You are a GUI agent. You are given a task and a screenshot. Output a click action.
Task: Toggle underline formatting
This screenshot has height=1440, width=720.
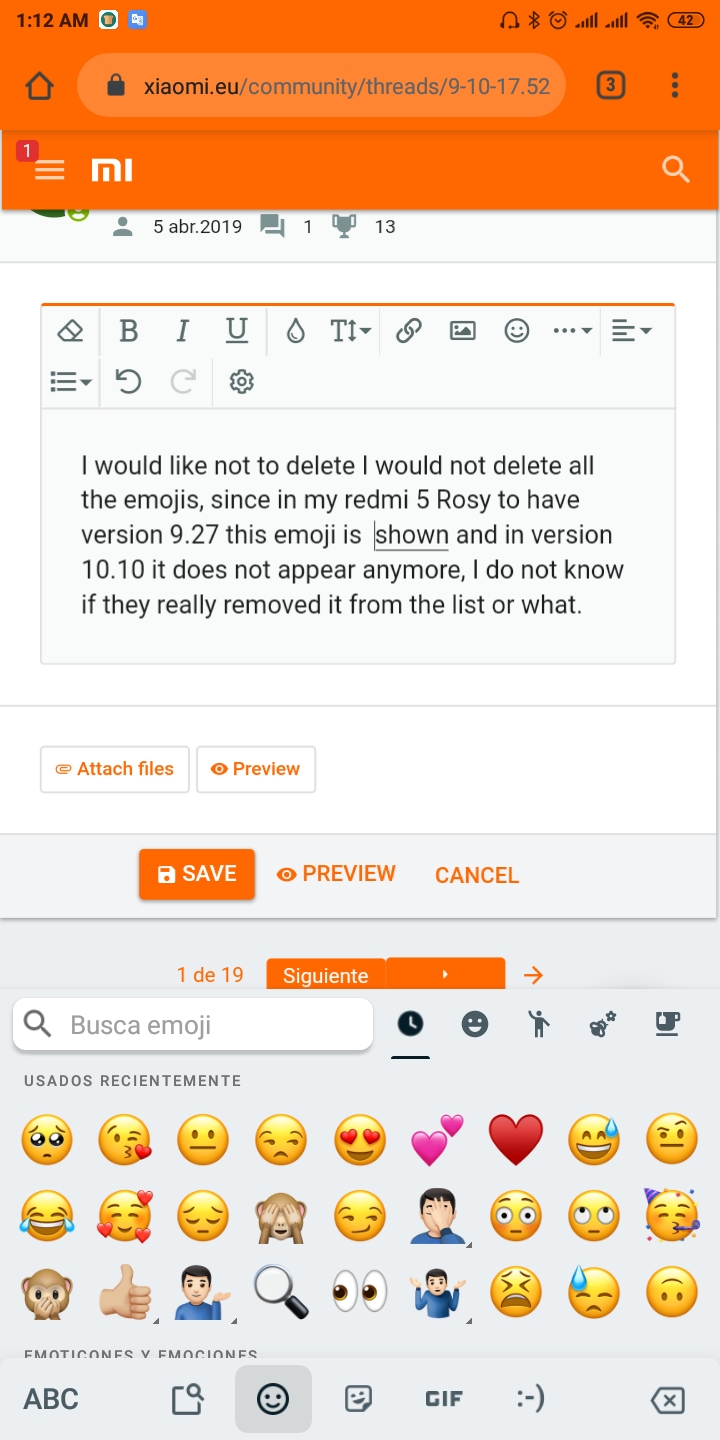tap(236, 331)
